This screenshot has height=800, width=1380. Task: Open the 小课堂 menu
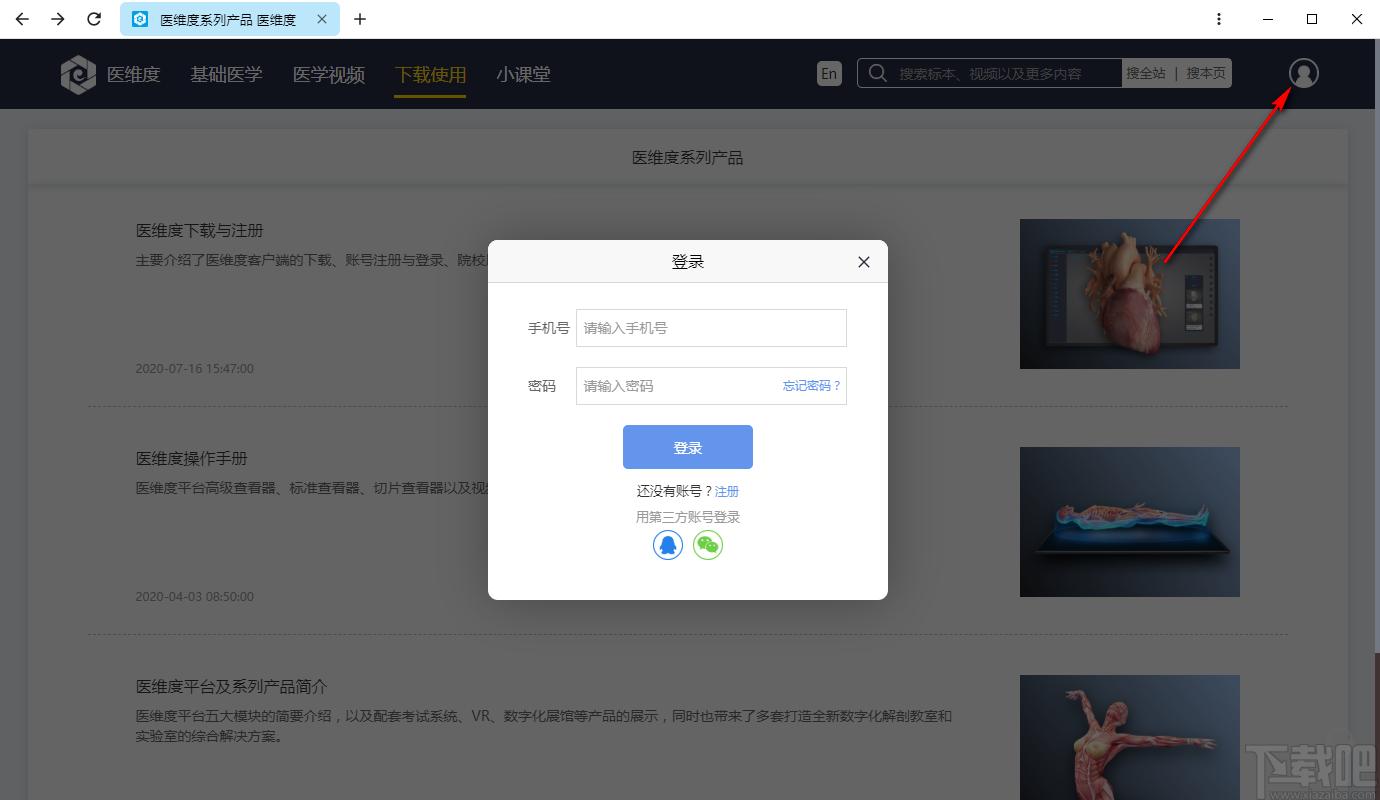point(524,75)
